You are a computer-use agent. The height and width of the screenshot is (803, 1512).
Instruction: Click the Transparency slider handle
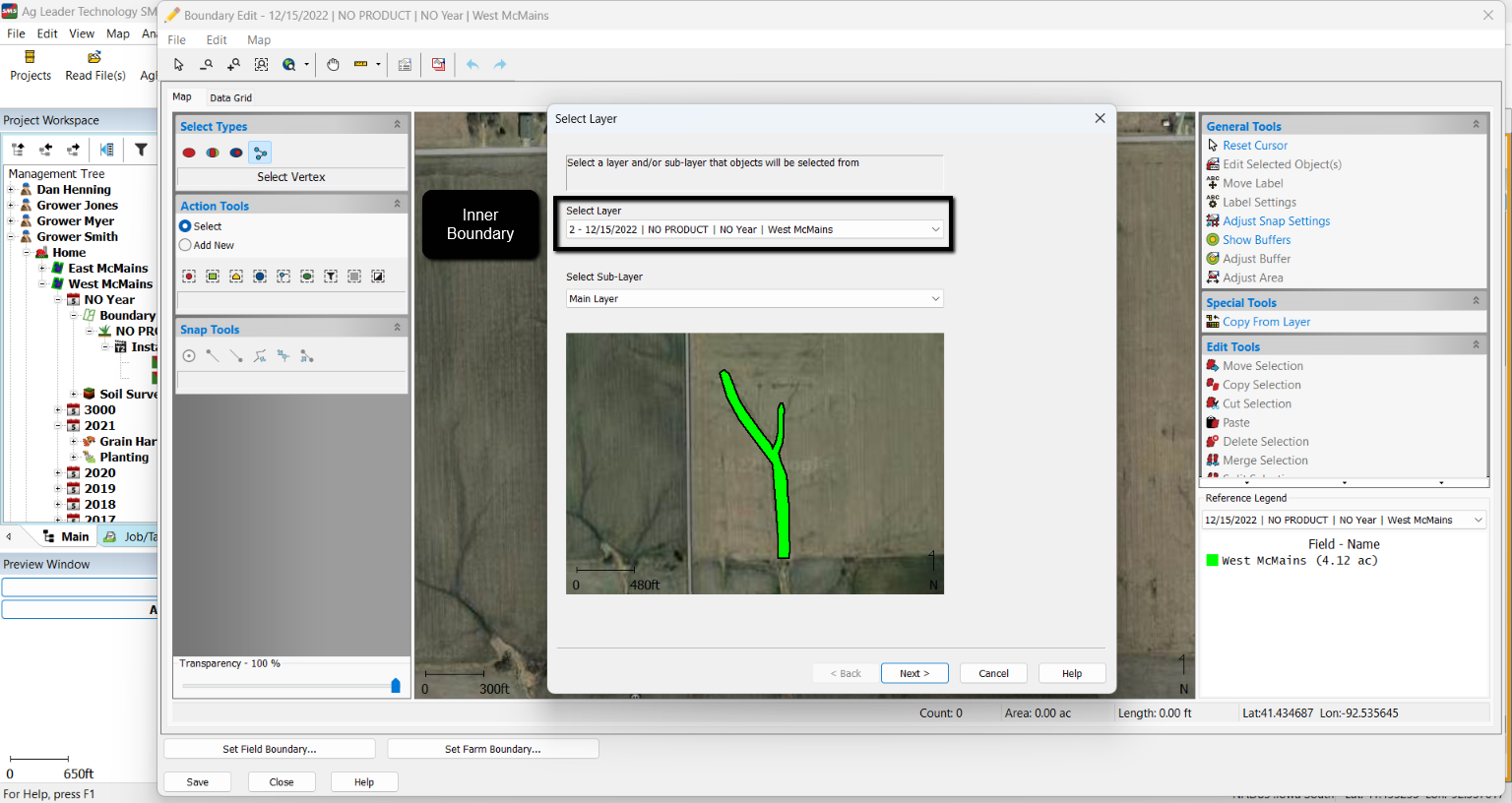click(x=396, y=686)
